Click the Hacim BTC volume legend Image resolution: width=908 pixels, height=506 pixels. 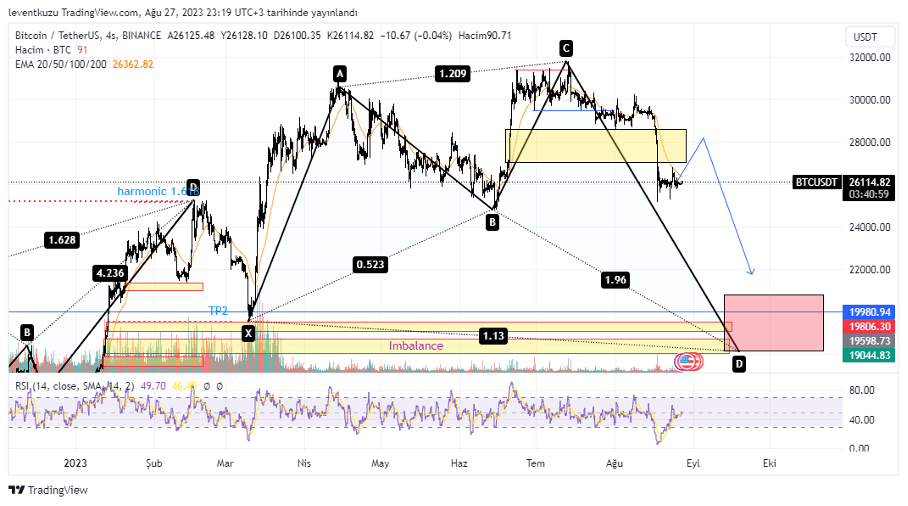42,50
